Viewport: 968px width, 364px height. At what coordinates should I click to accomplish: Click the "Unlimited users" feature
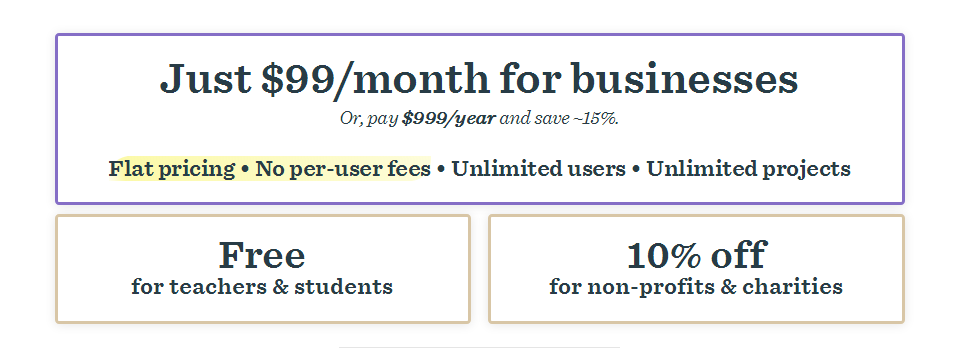tap(538, 168)
